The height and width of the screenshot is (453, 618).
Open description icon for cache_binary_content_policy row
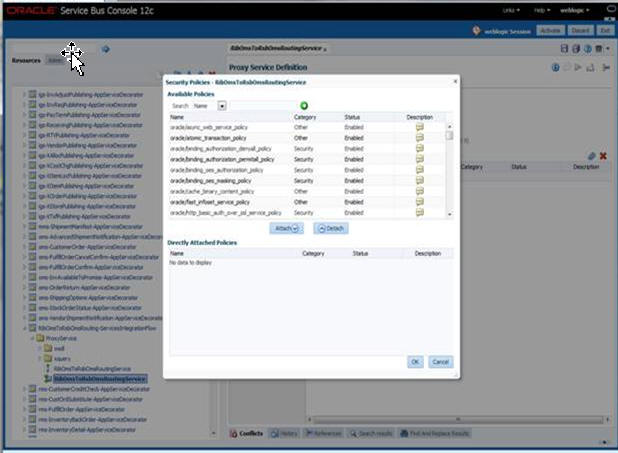pos(420,191)
